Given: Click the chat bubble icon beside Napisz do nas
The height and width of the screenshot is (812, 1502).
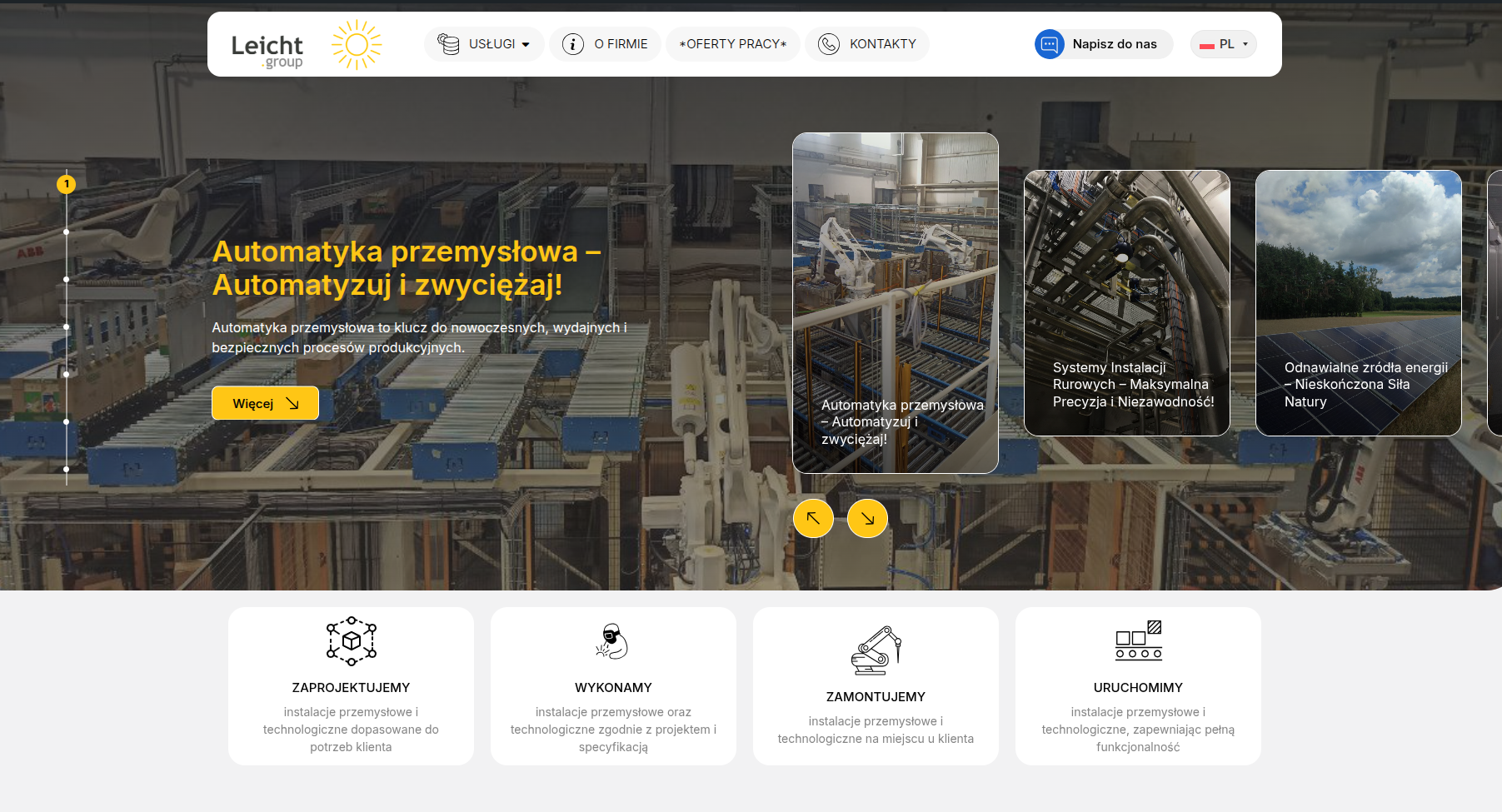Looking at the screenshot, I should [1049, 44].
